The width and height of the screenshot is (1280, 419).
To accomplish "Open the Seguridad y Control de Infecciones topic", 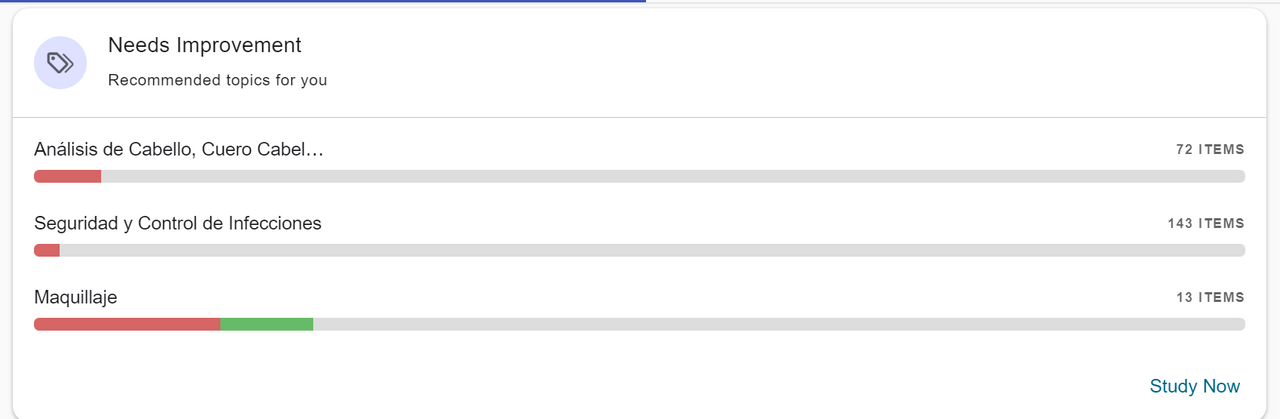I will pyautogui.click(x=178, y=223).
